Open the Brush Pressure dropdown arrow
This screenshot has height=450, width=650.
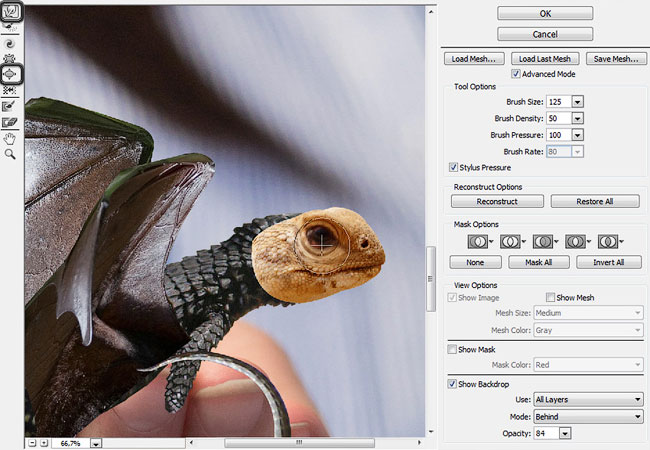click(577, 135)
